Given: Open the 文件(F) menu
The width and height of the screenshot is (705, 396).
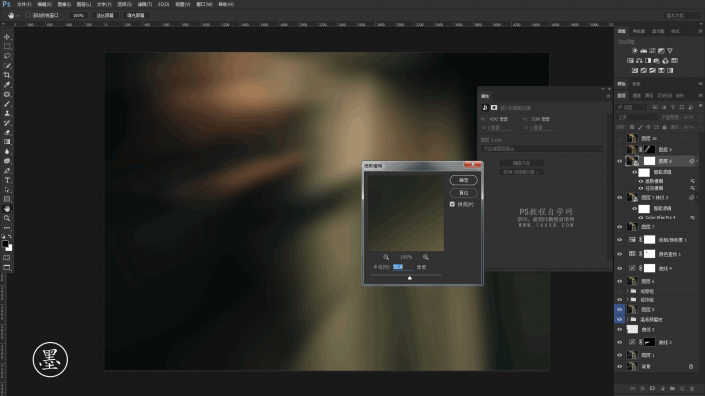Looking at the screenshot, I should [x=24, y=4].
